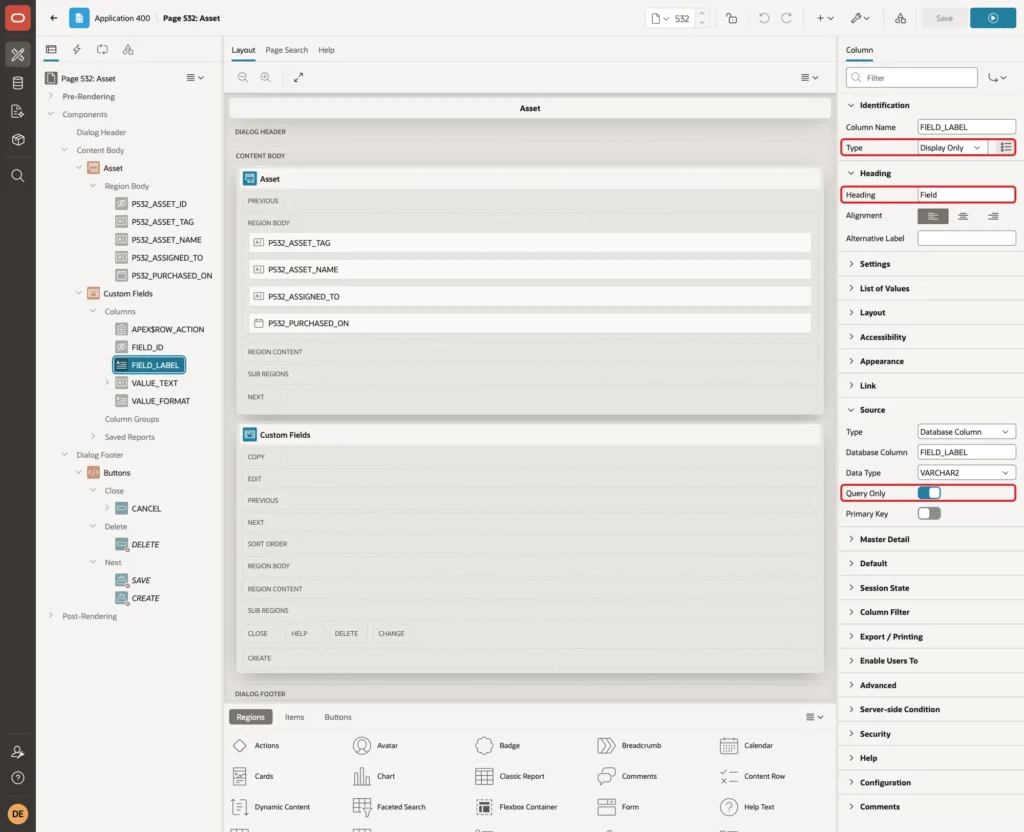Set heading alignment to end
The width and height of the screenshot is (1024, 832).
click(x=993, y=216)
